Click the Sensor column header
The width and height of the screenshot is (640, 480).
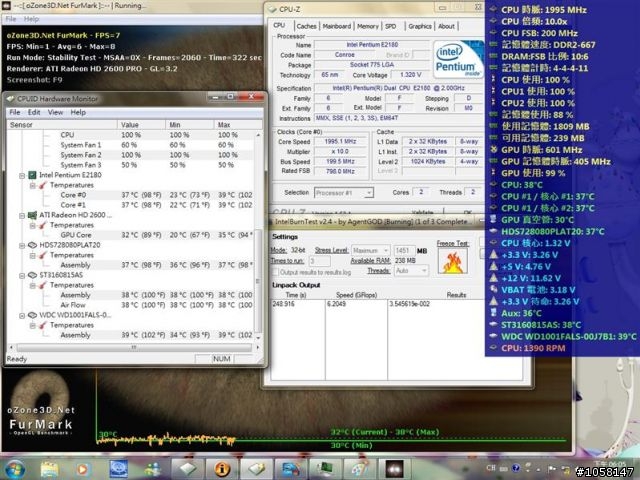coord(62,125)
